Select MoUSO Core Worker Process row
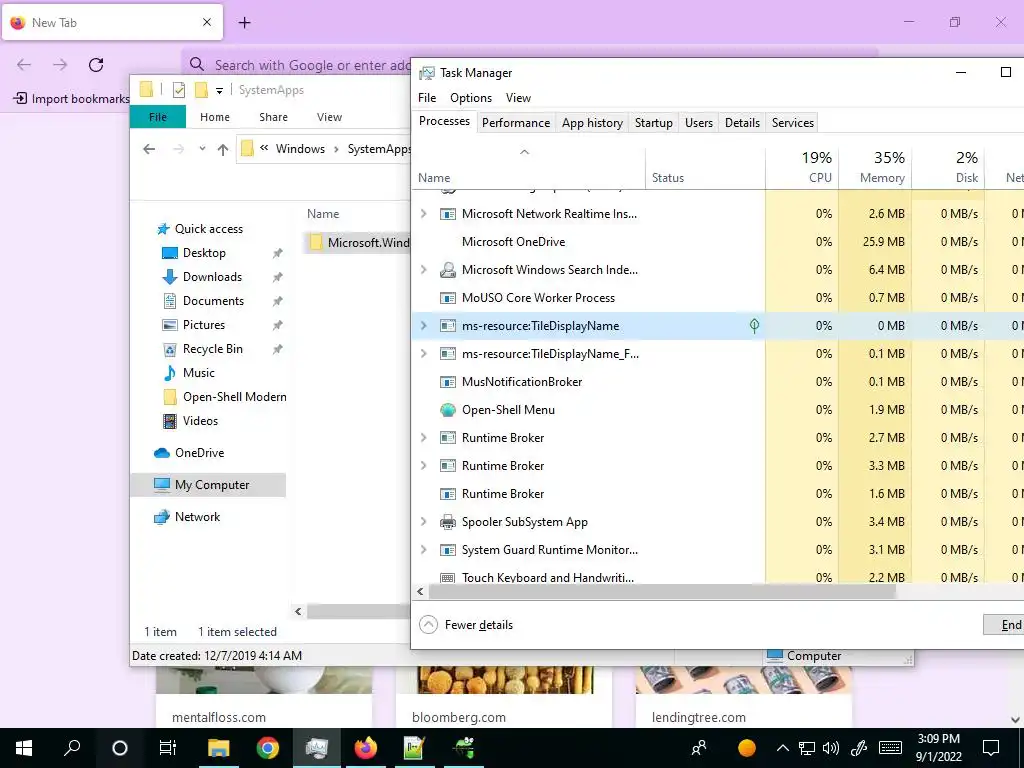The height and width of the screenshot is (768, 1024). point(538,298)
